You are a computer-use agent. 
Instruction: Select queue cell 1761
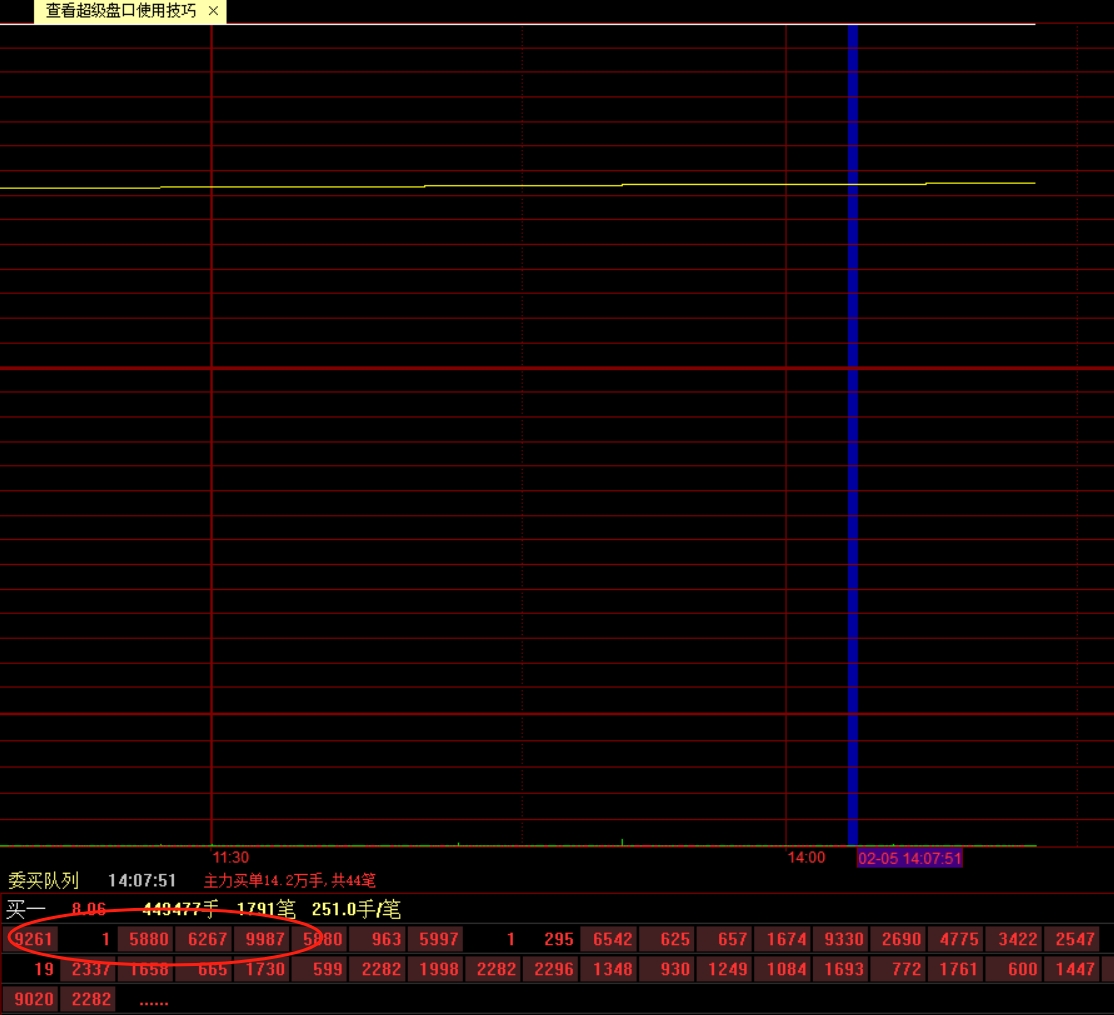(956, 969)
